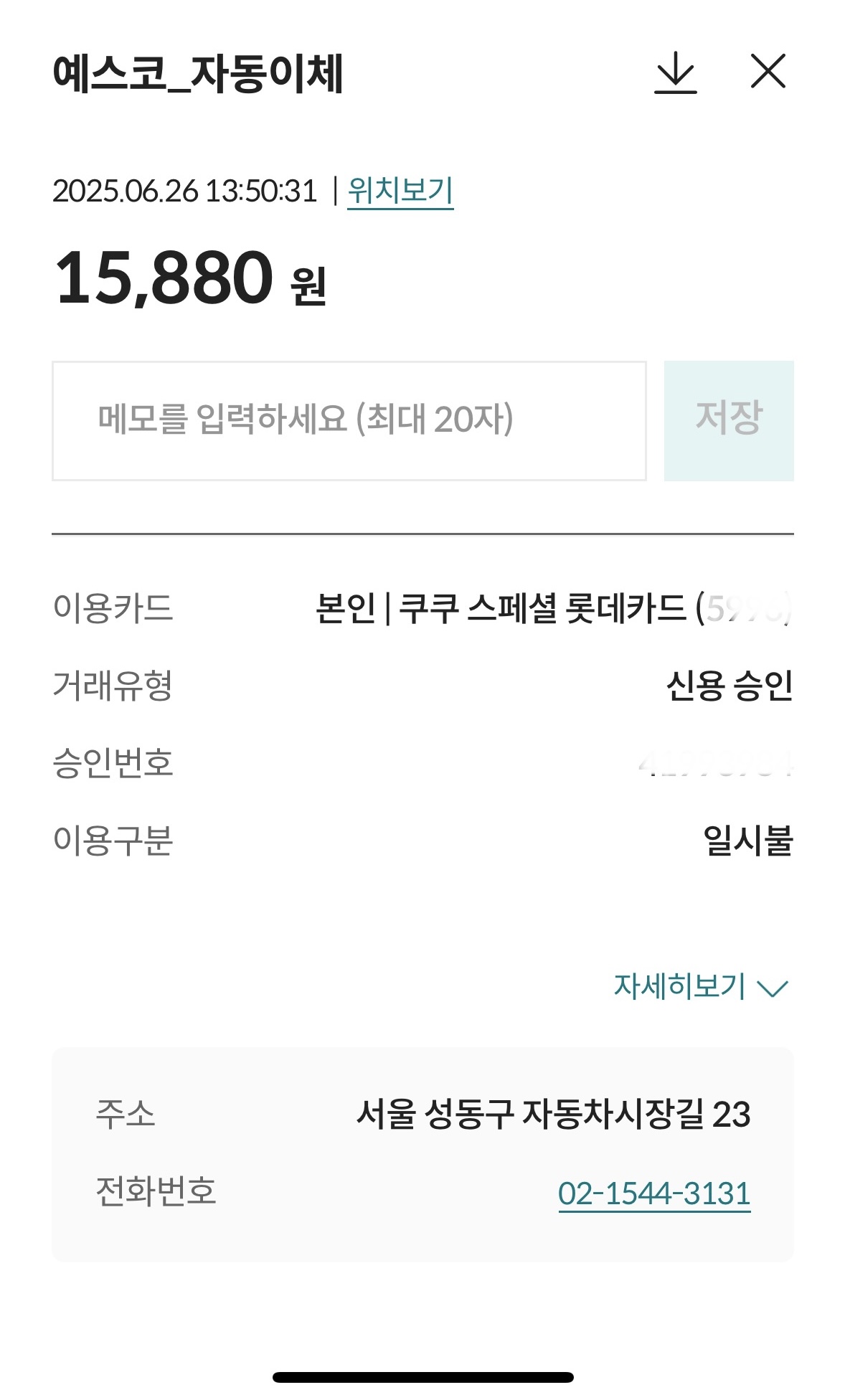This screenshot has width=845, height=1400.
Task: Open the 위치보기 location link
Action: click(x=400, y=191)
